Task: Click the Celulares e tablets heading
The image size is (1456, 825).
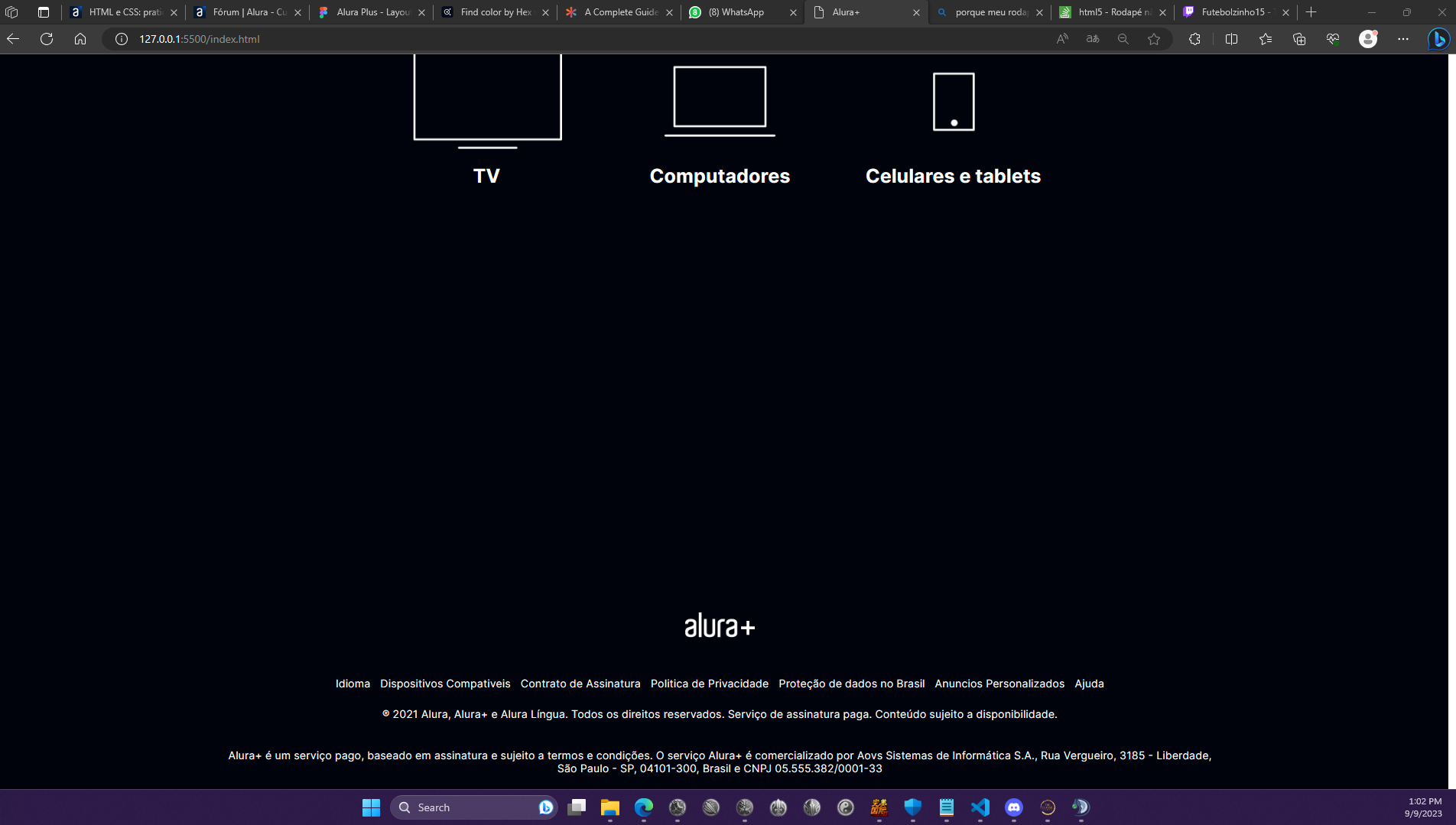Action: point(953,176)
